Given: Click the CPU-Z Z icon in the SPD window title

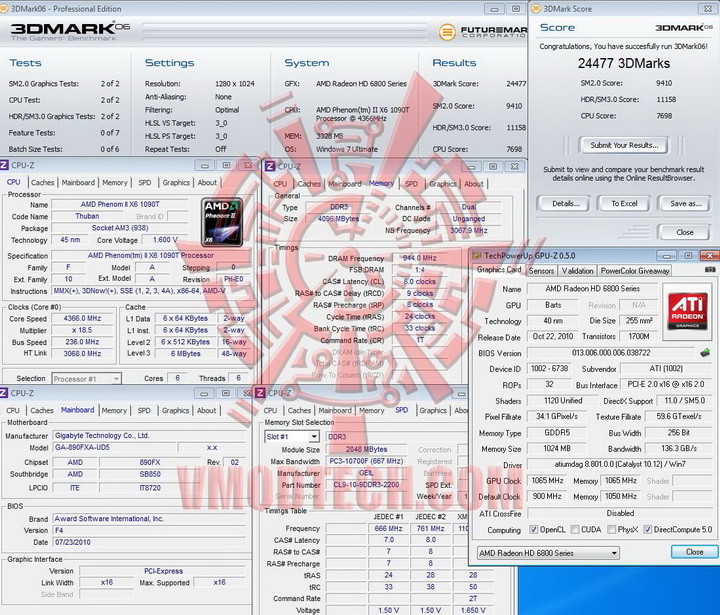Looking at the screenshot, I should 260,393.
